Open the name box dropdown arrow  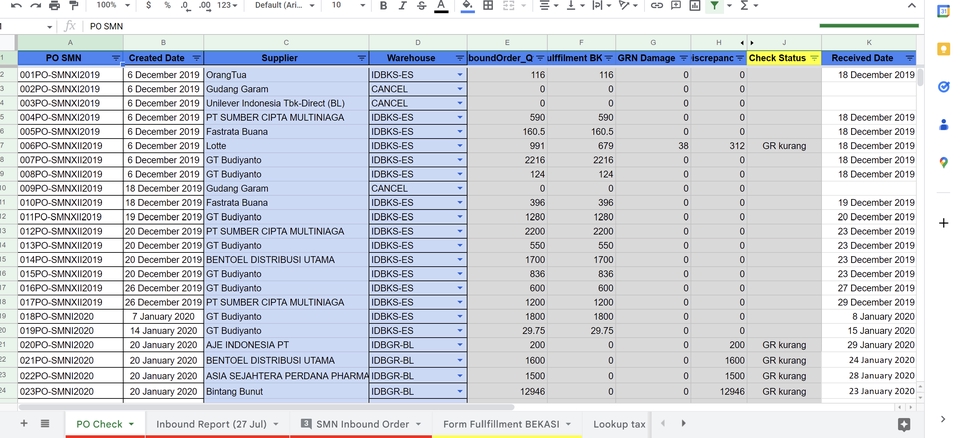tap(50, 27)
